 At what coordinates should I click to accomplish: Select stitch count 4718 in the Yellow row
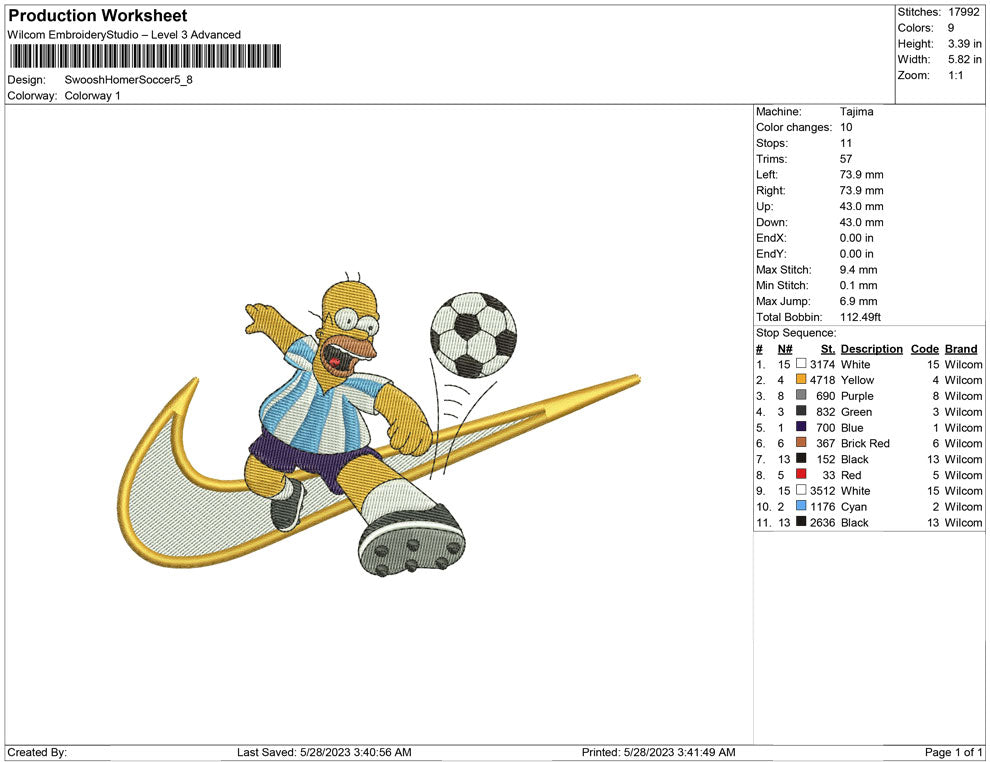click(823, 380)
